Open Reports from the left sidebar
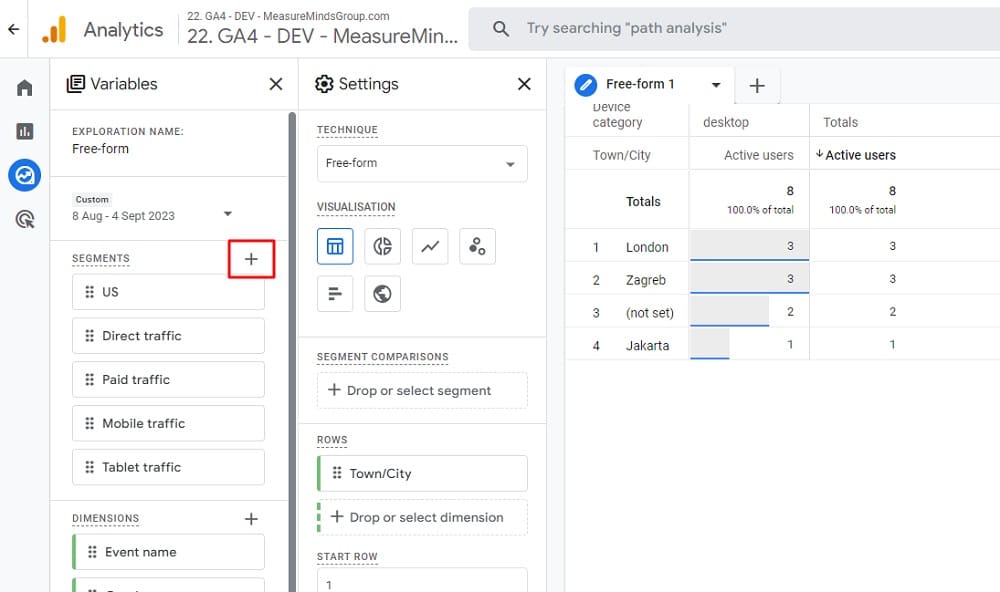Screen dimensions: 1000x592 click(24, 130)
